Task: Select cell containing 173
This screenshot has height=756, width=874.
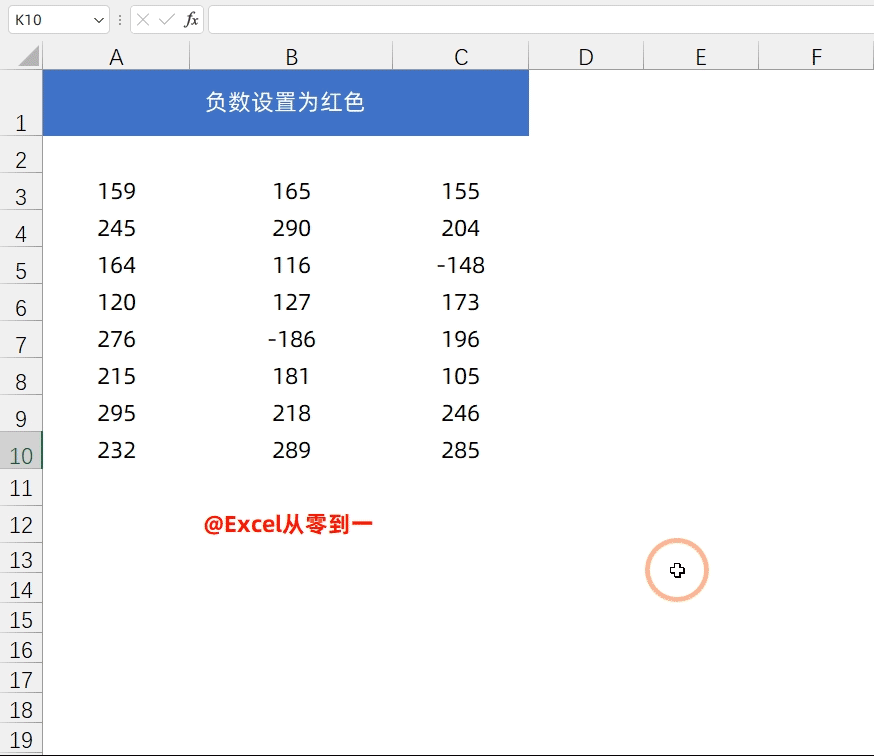Action: [x=460, y=302]
